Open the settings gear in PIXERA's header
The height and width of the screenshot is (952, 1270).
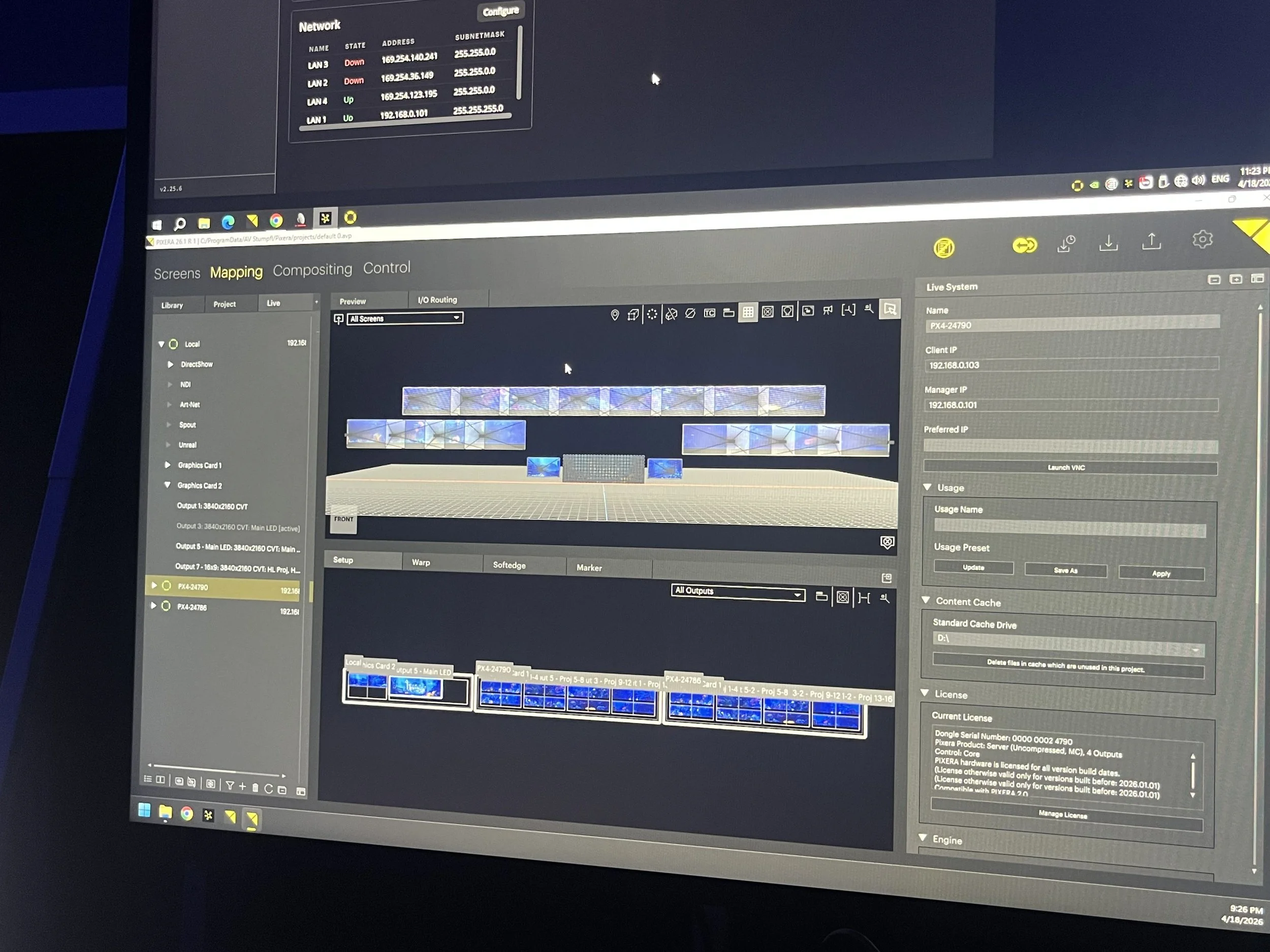tap(1202, 239)
